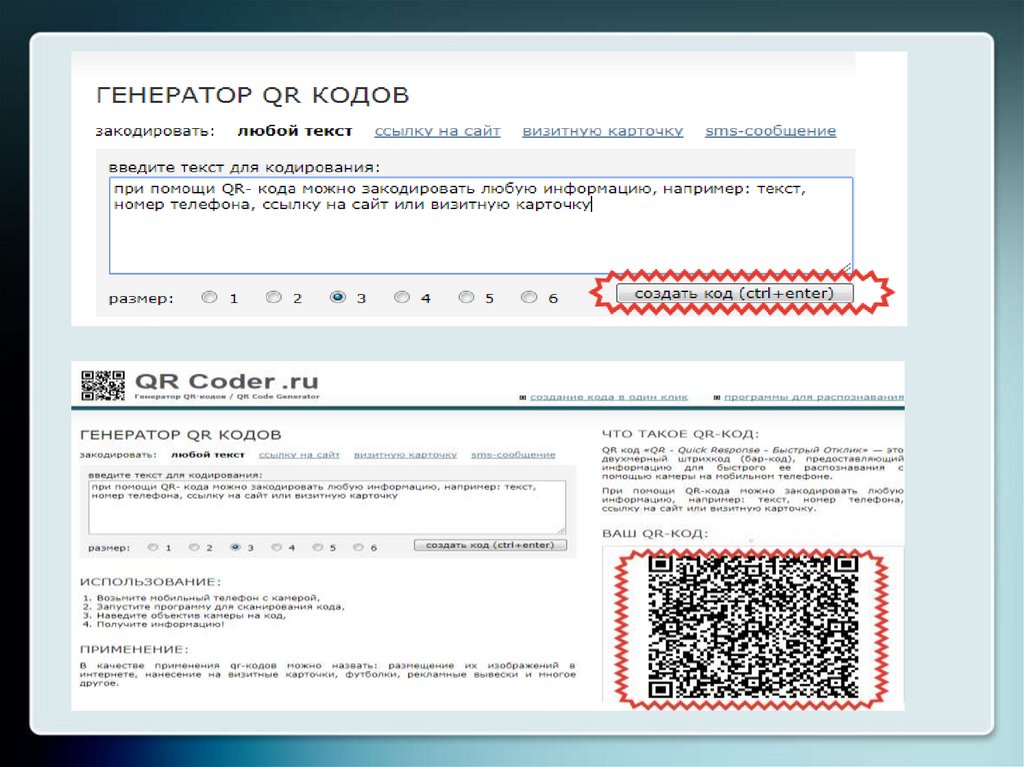Click resize grip of lower text area
The height and width of the screenshot is (767, 1024).
(x=561, y=530)
